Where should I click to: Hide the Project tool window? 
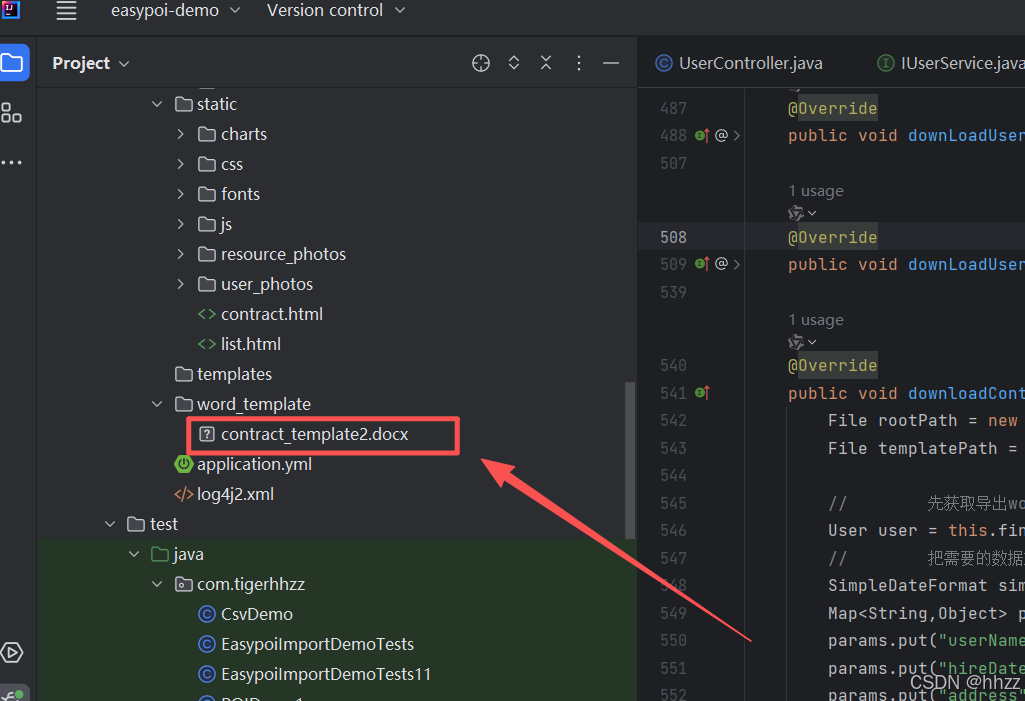coord(611,63)
